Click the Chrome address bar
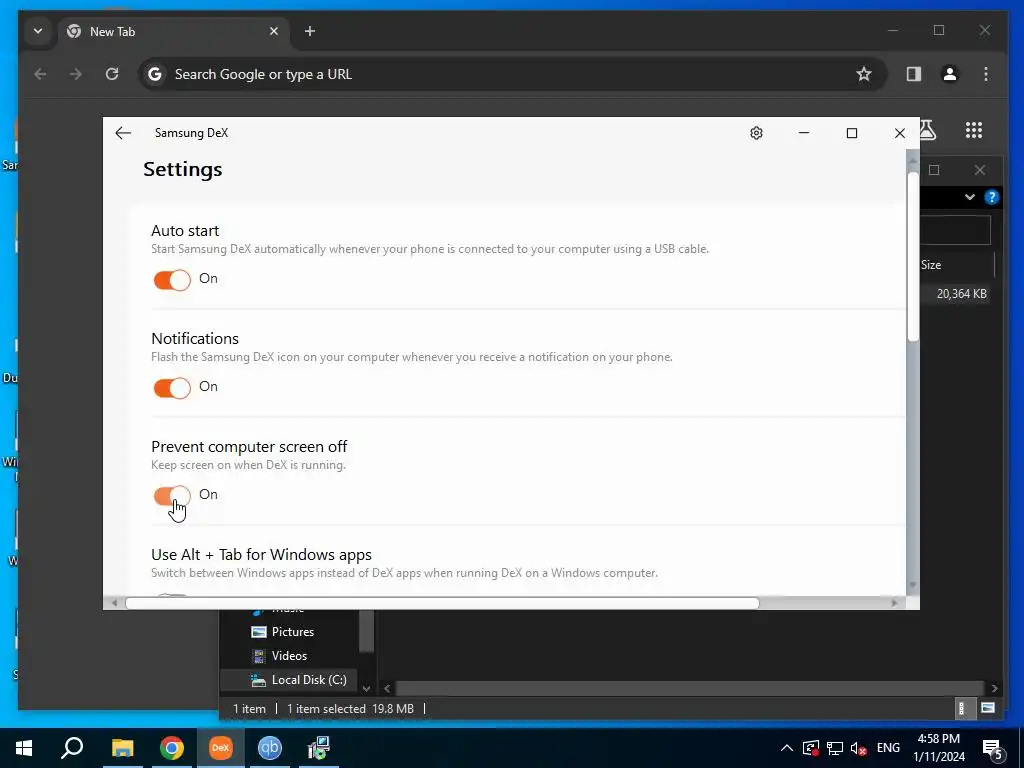Image resolution: width=1024 pixels, height=768 pixels. point(513,74)
